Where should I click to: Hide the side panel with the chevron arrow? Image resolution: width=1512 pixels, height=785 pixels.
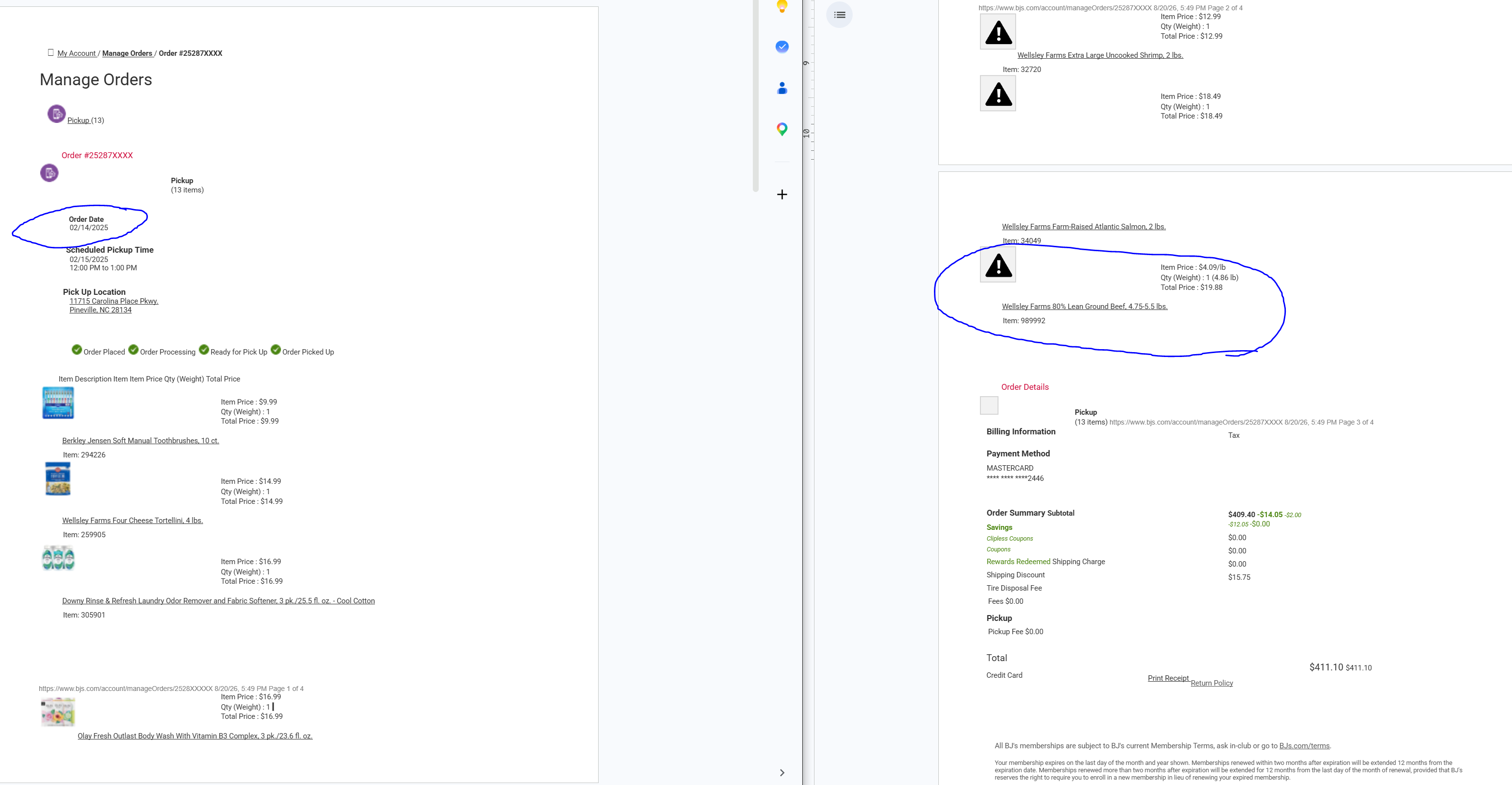click(x=782, y=773)
